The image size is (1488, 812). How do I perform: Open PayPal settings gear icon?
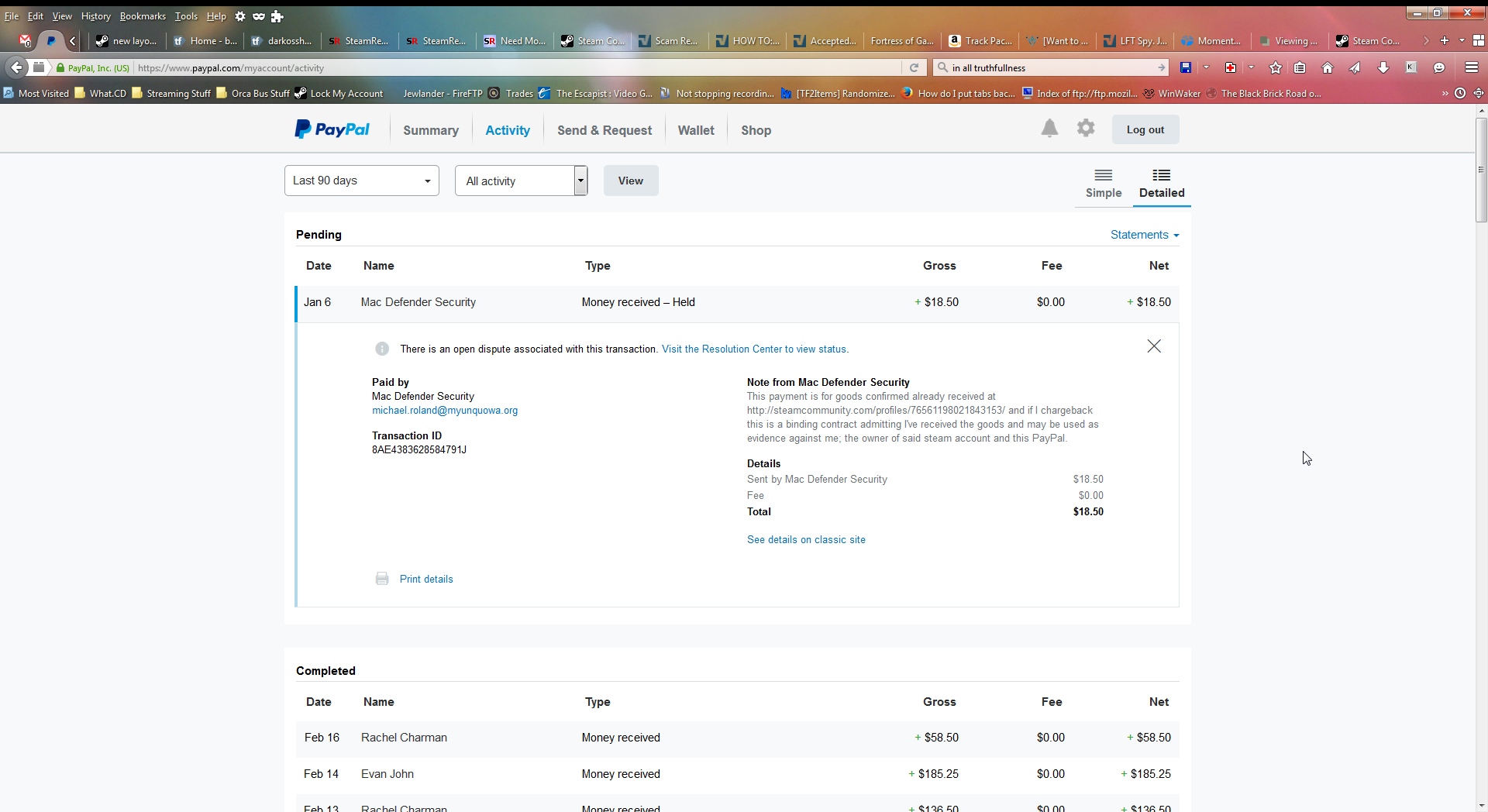click(1086, 129)
